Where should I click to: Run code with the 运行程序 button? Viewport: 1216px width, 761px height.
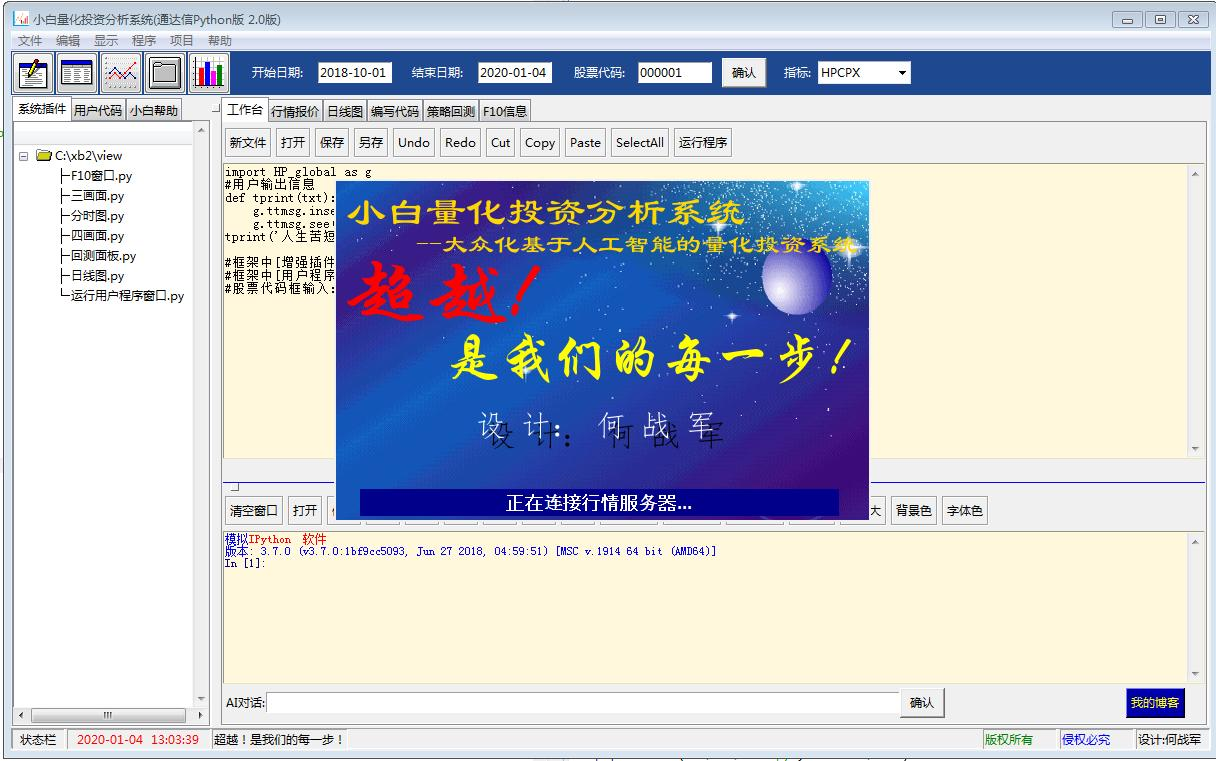tap(702, 142)
